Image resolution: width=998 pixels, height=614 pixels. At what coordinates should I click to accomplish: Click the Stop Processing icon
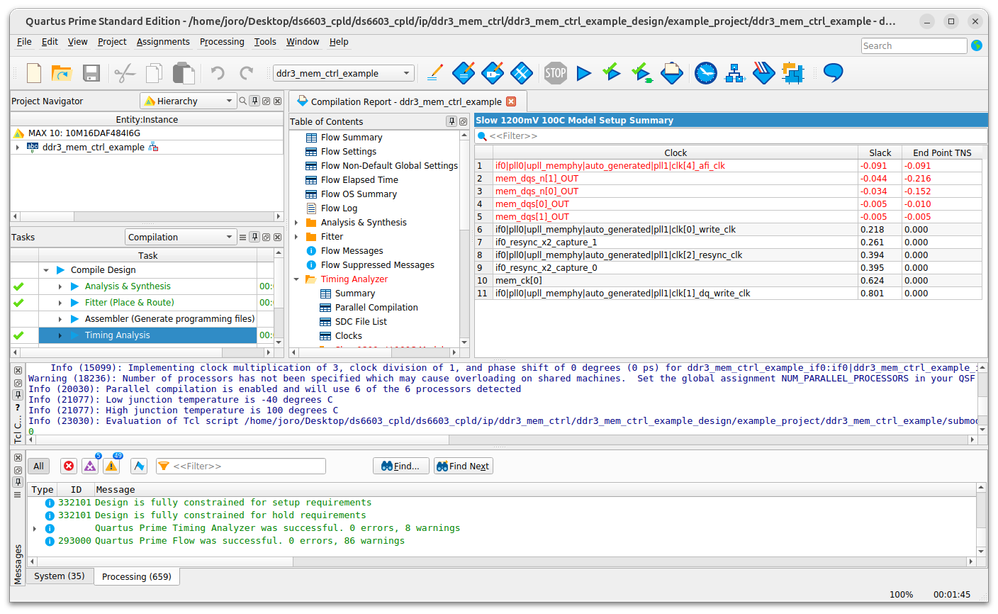coord(555,73)
